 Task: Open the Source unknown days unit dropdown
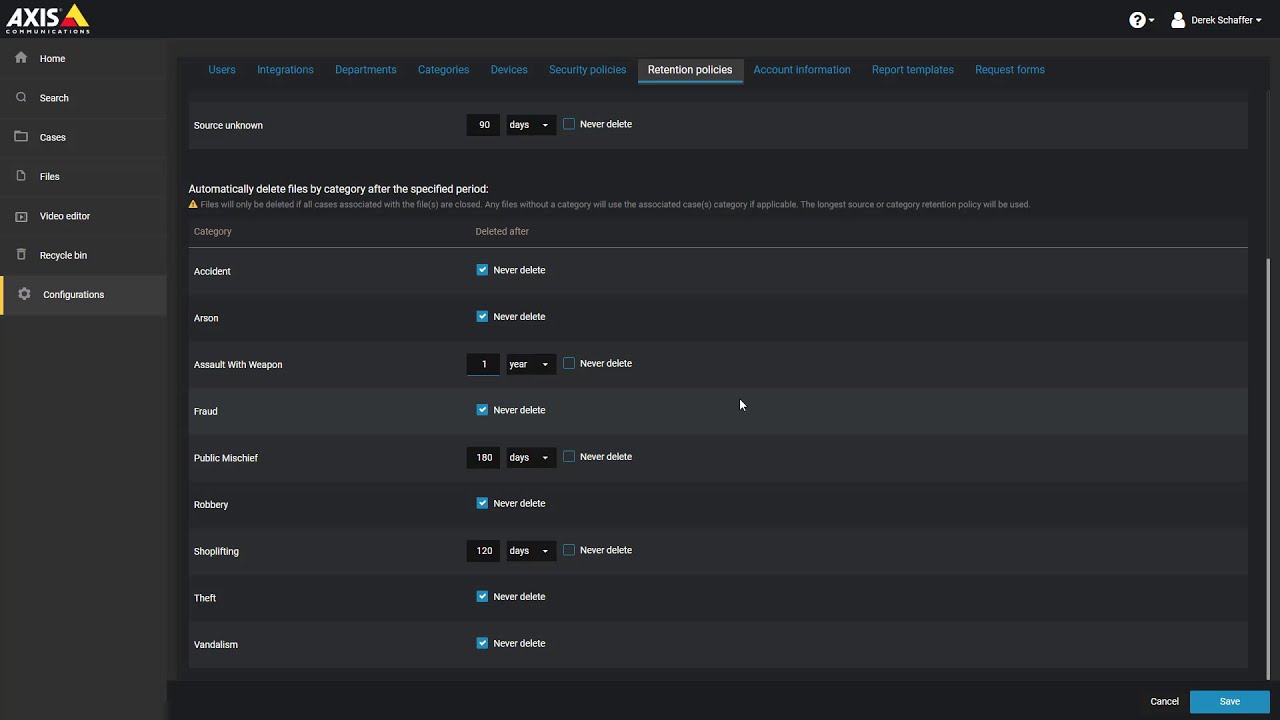[x=530, y=125]
